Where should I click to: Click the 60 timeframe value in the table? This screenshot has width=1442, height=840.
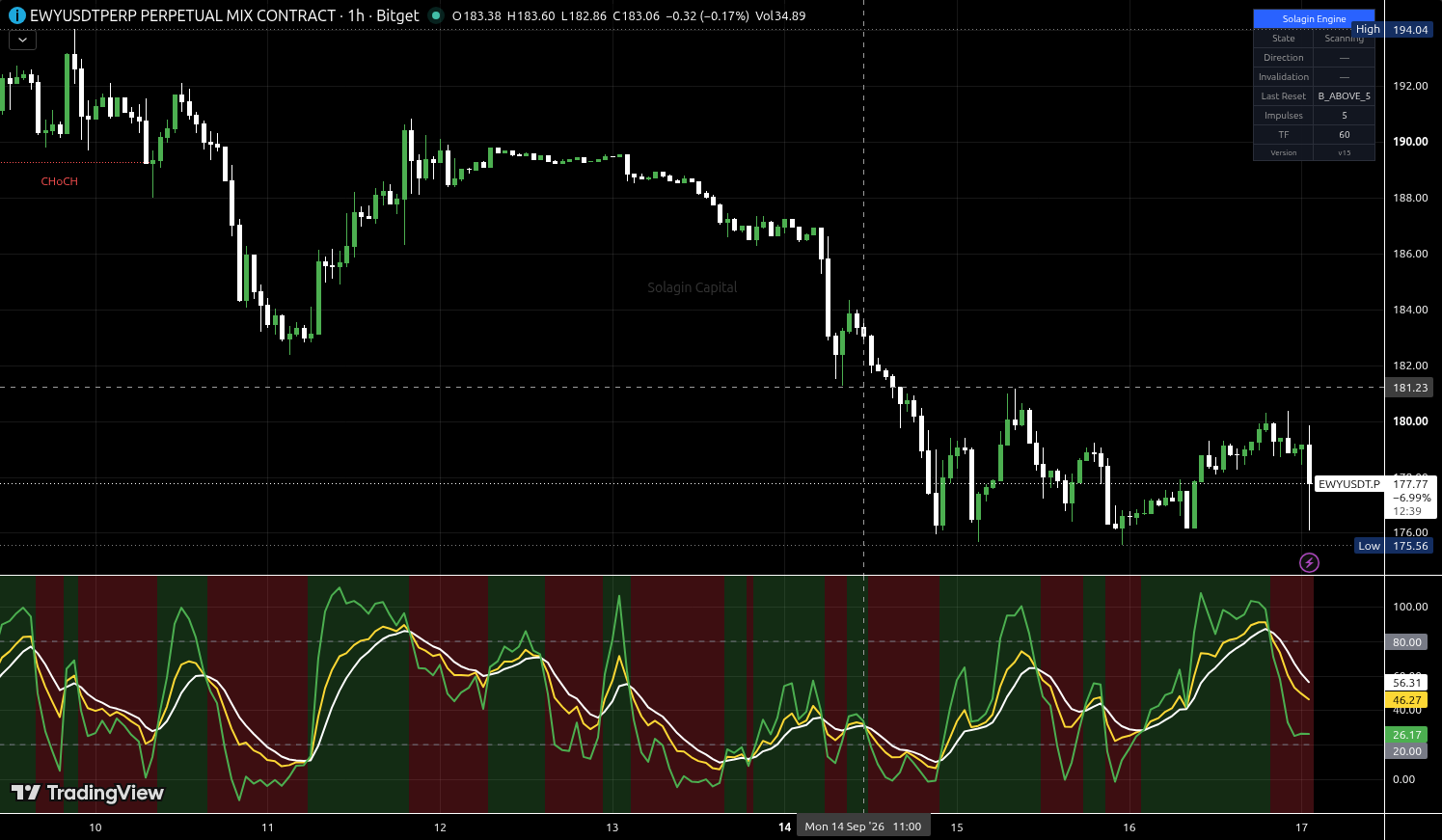(1344, 135)
